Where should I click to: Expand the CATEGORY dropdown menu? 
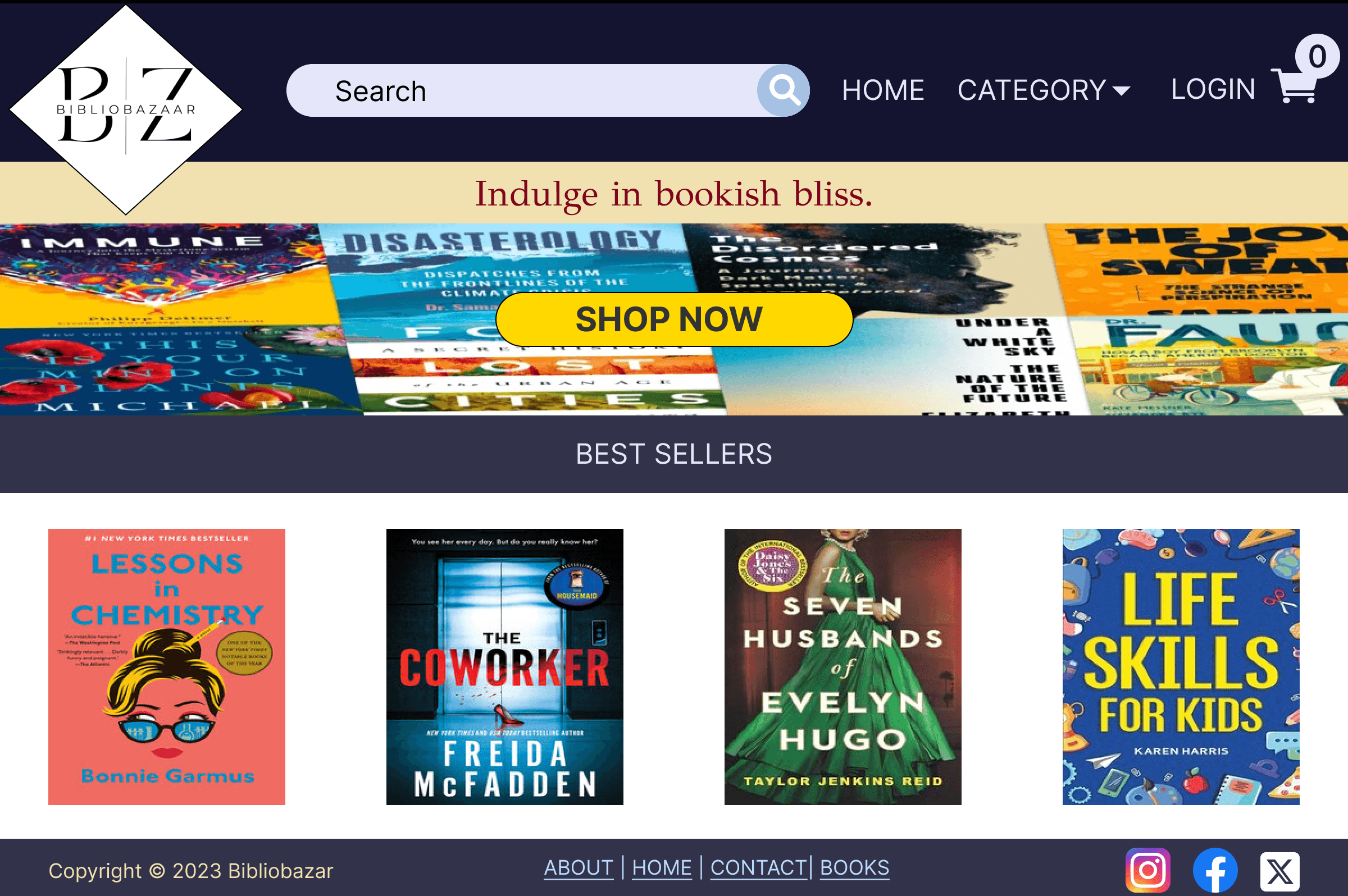1044,90
